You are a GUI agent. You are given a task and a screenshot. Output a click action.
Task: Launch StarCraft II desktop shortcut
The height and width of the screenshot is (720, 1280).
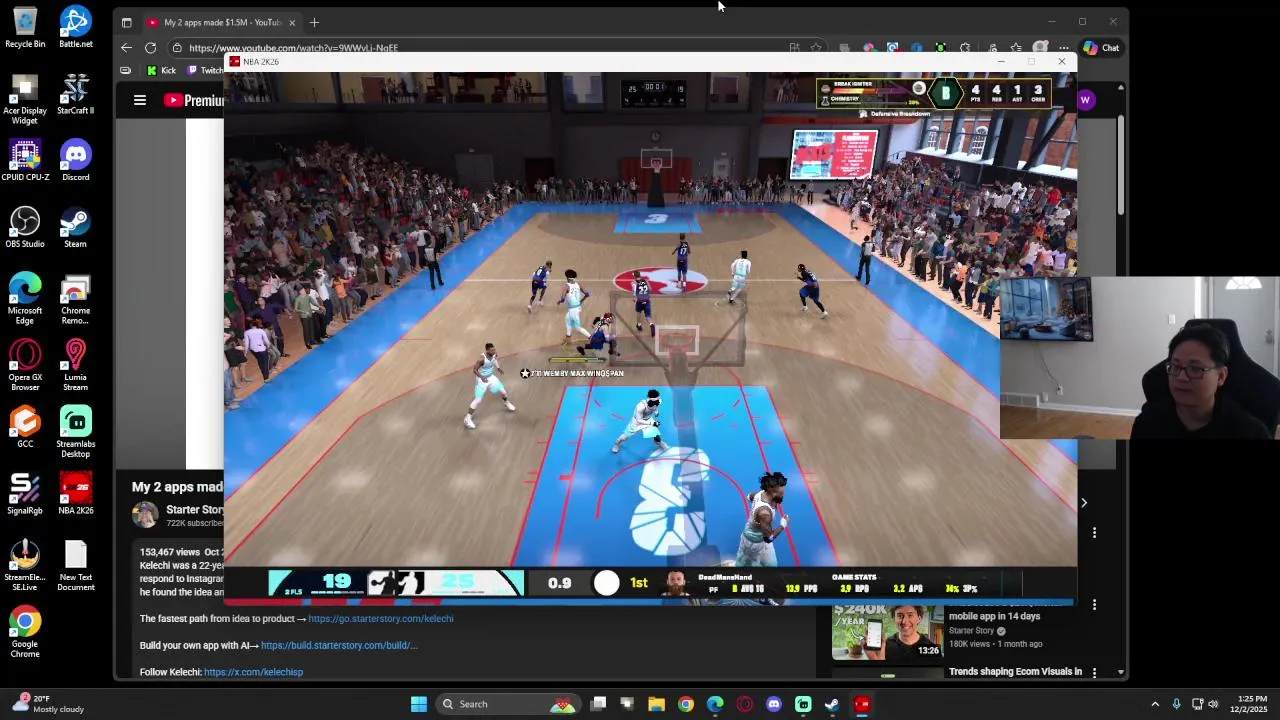[75, 95]
